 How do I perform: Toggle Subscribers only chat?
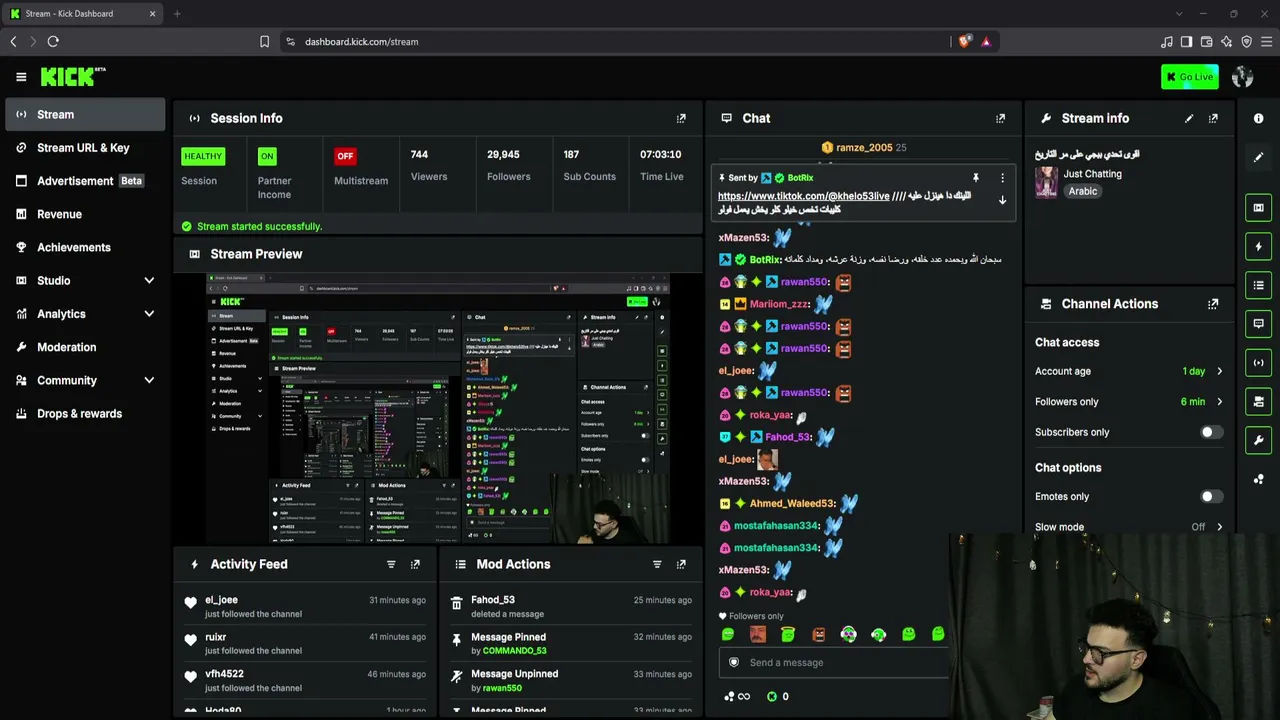click(x=1211, y=432)
